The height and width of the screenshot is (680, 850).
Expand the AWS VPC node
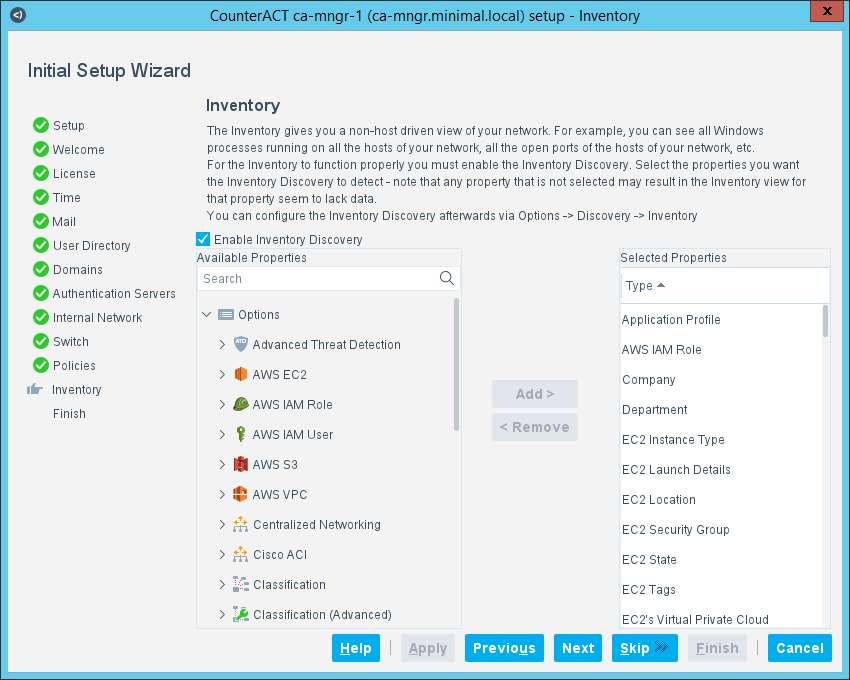pos(222,495)
